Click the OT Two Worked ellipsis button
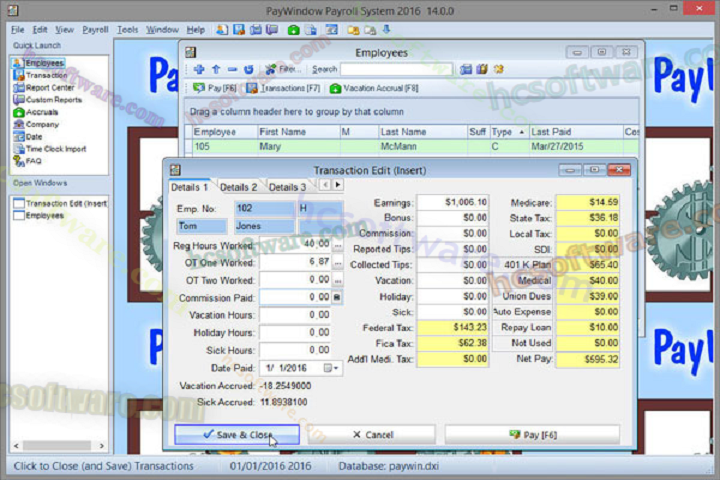720x480 pixels. 338,280
